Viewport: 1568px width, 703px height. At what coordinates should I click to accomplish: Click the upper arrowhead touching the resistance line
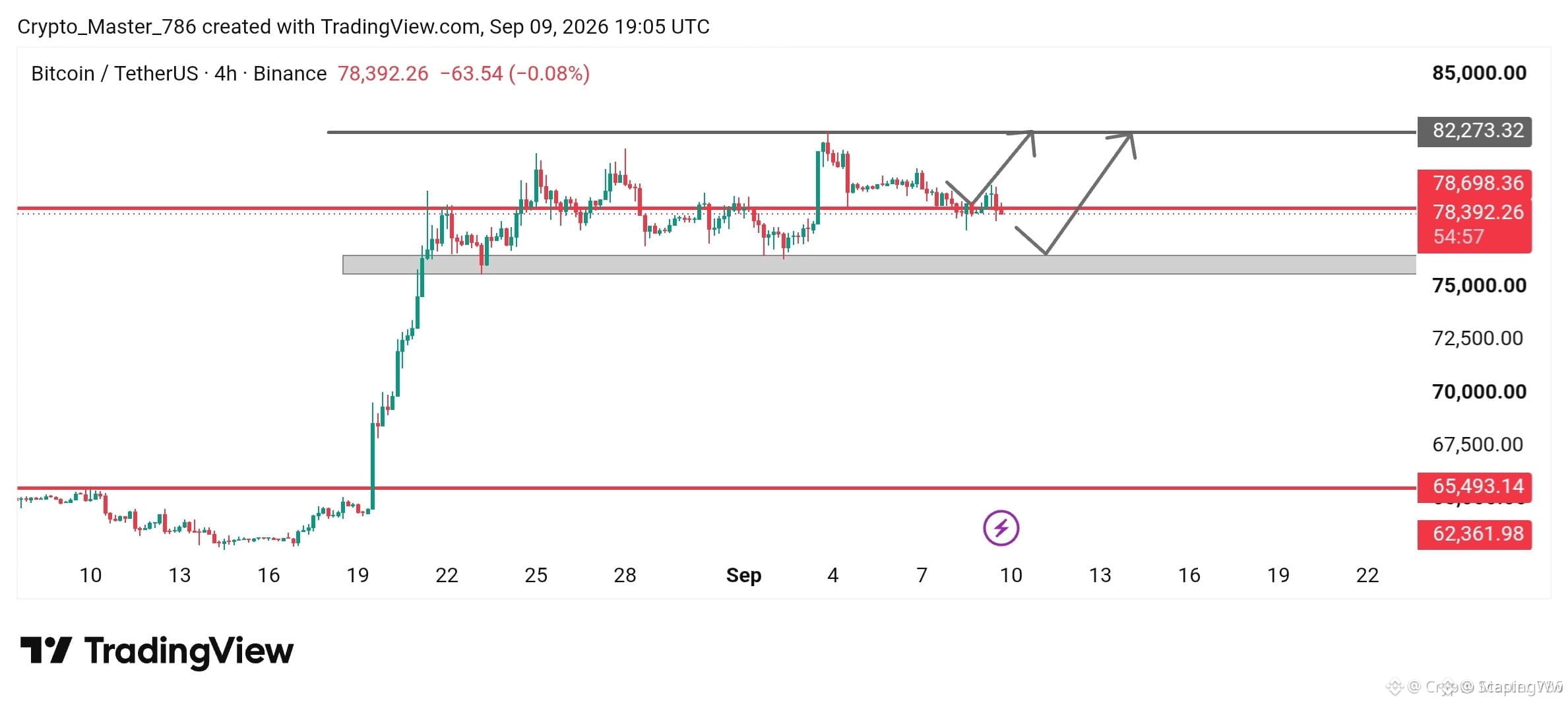1022,142
